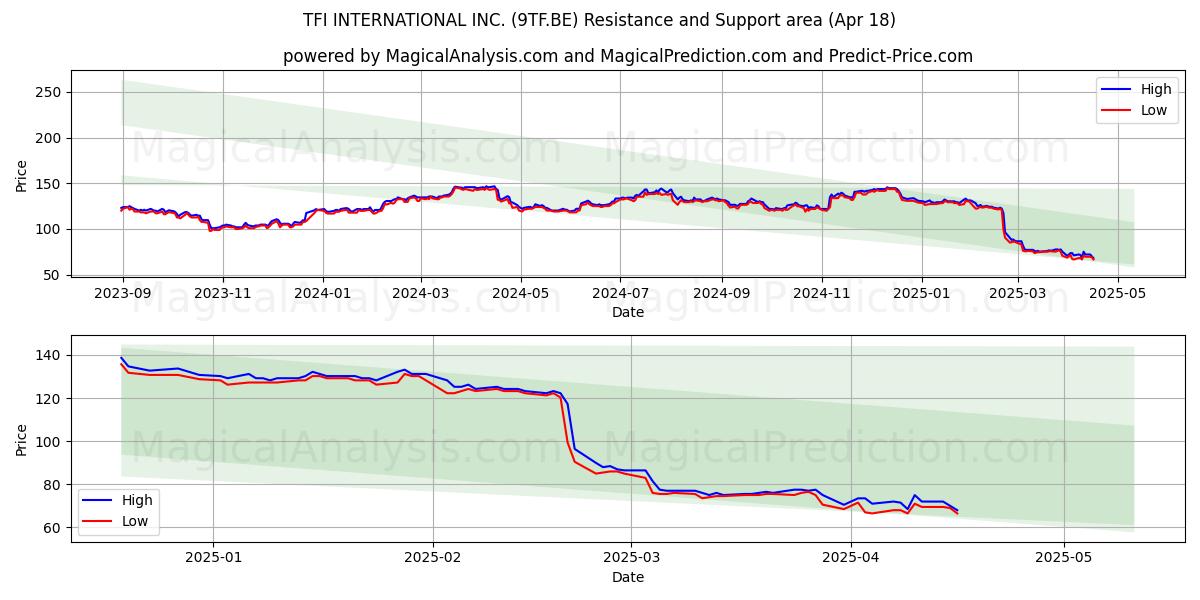
Task: Click 'Low' in the bottom chart legend
Action: click(134, 521)
